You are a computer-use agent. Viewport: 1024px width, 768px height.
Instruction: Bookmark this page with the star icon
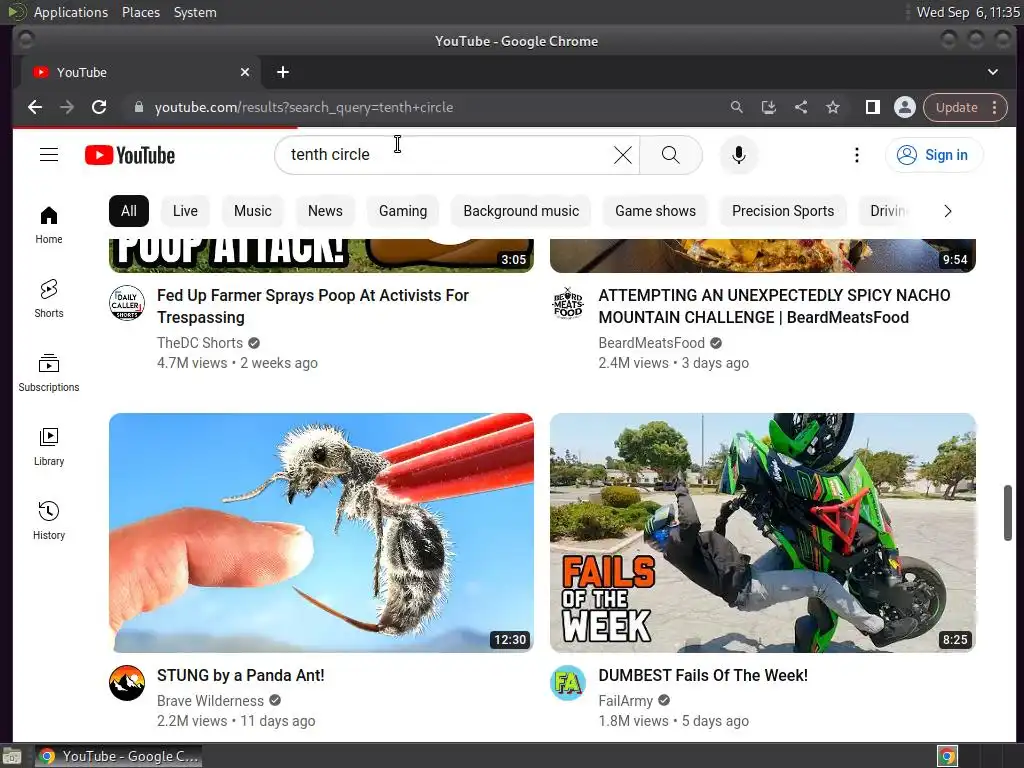pyautogui.click(x=833, y=107)
